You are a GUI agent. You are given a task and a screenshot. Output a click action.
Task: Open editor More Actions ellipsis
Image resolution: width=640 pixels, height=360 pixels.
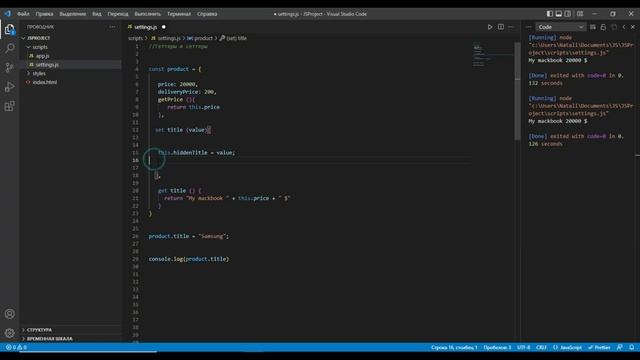pos(511,27)
